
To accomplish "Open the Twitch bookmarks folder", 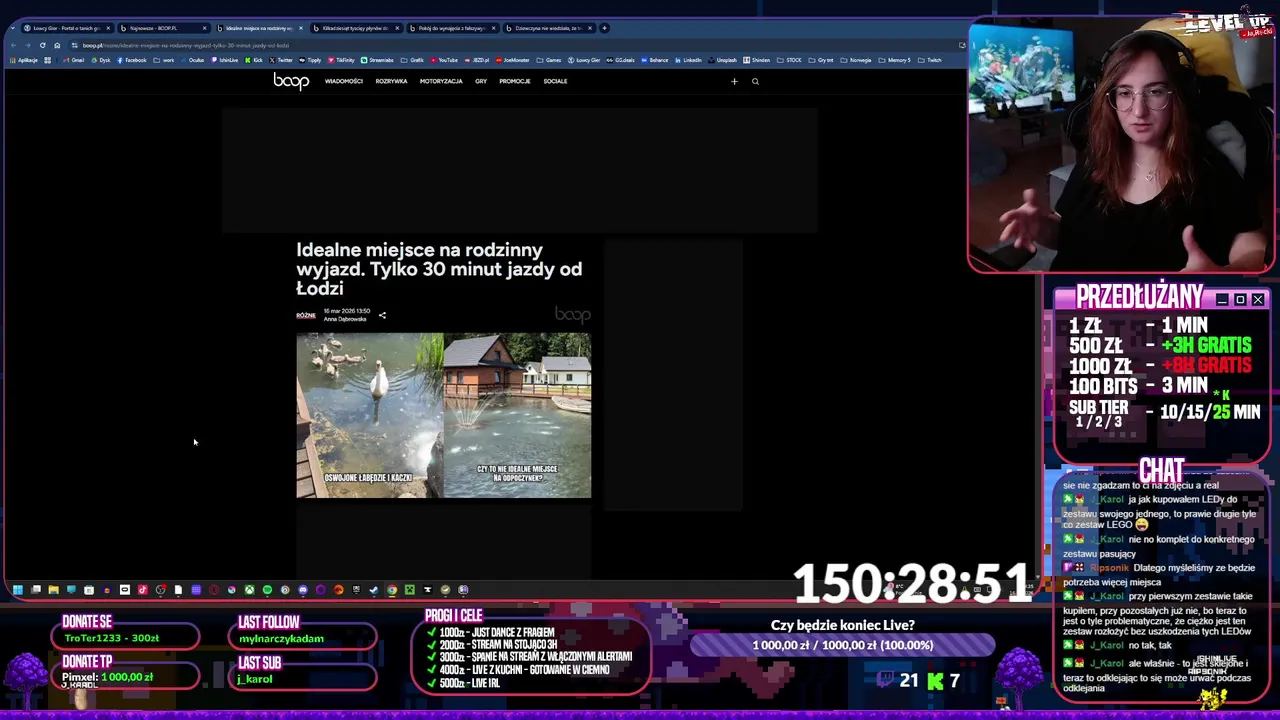I will tap(929, 60).
